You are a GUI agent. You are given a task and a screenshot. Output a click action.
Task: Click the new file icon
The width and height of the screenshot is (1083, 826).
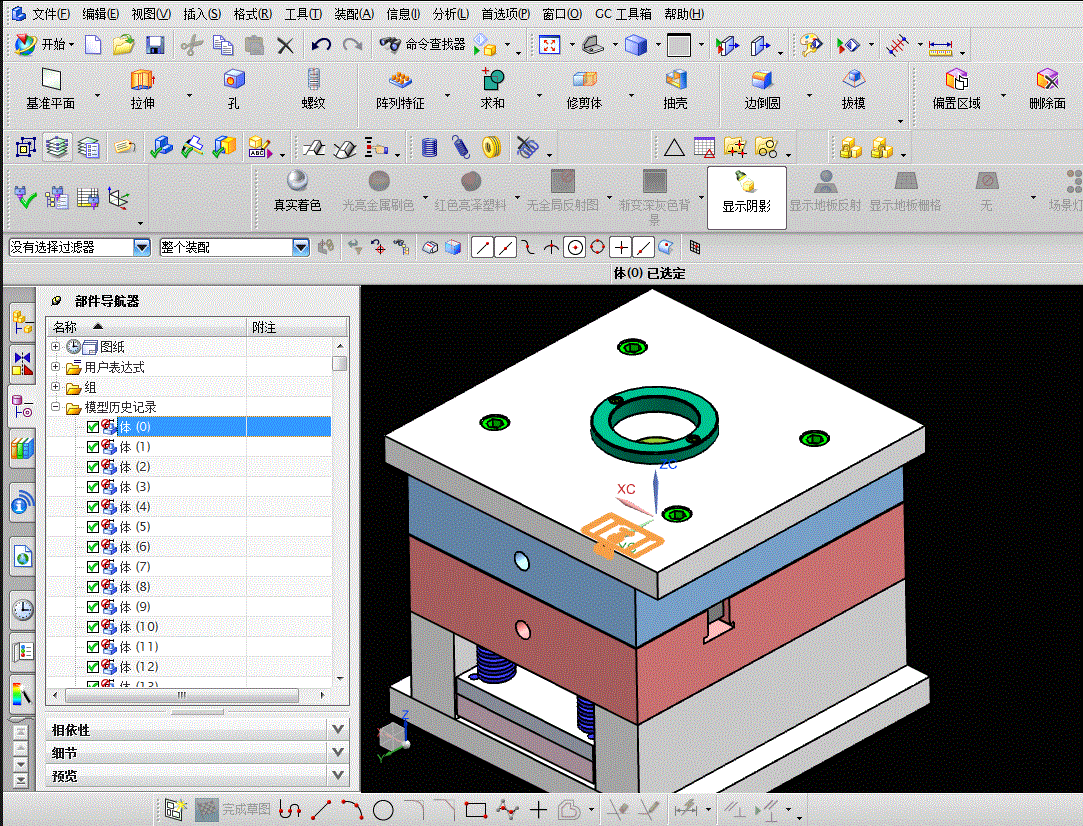[93, 46]
